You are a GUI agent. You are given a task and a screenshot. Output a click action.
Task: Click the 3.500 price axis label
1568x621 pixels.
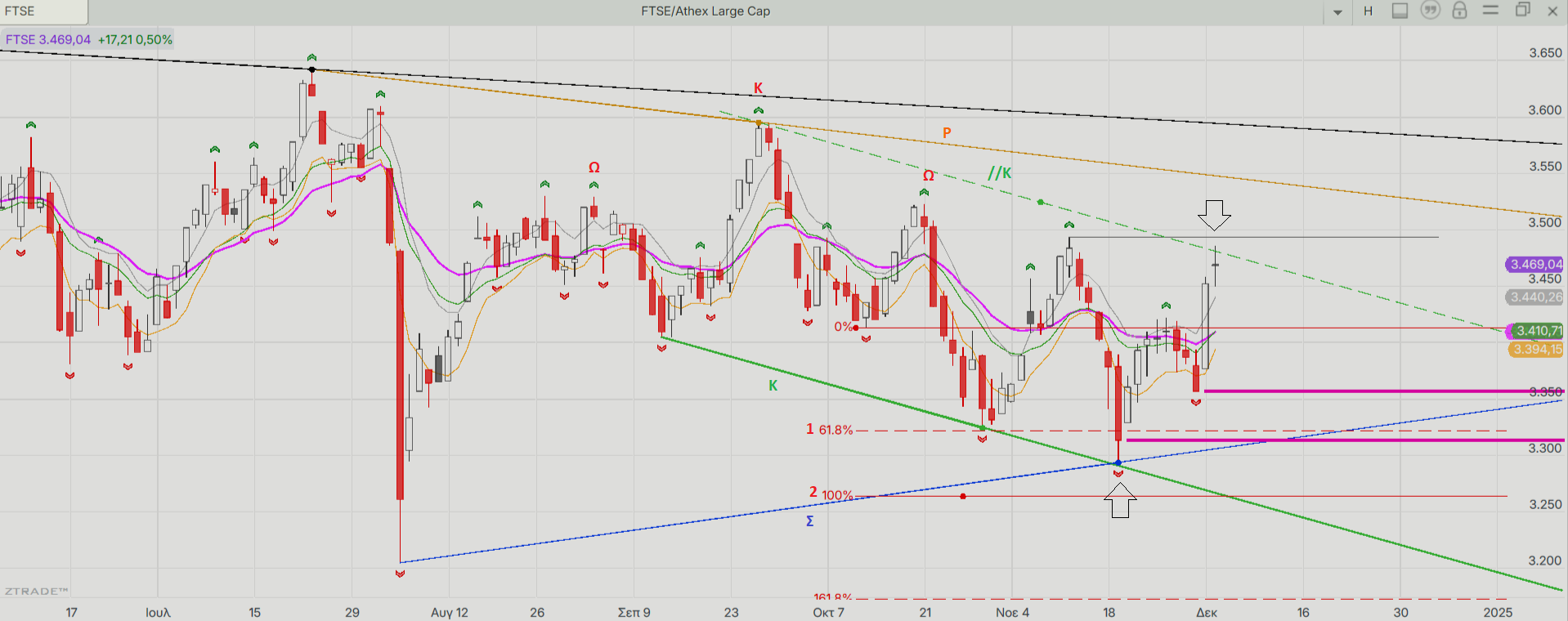tap(1545, 222)
